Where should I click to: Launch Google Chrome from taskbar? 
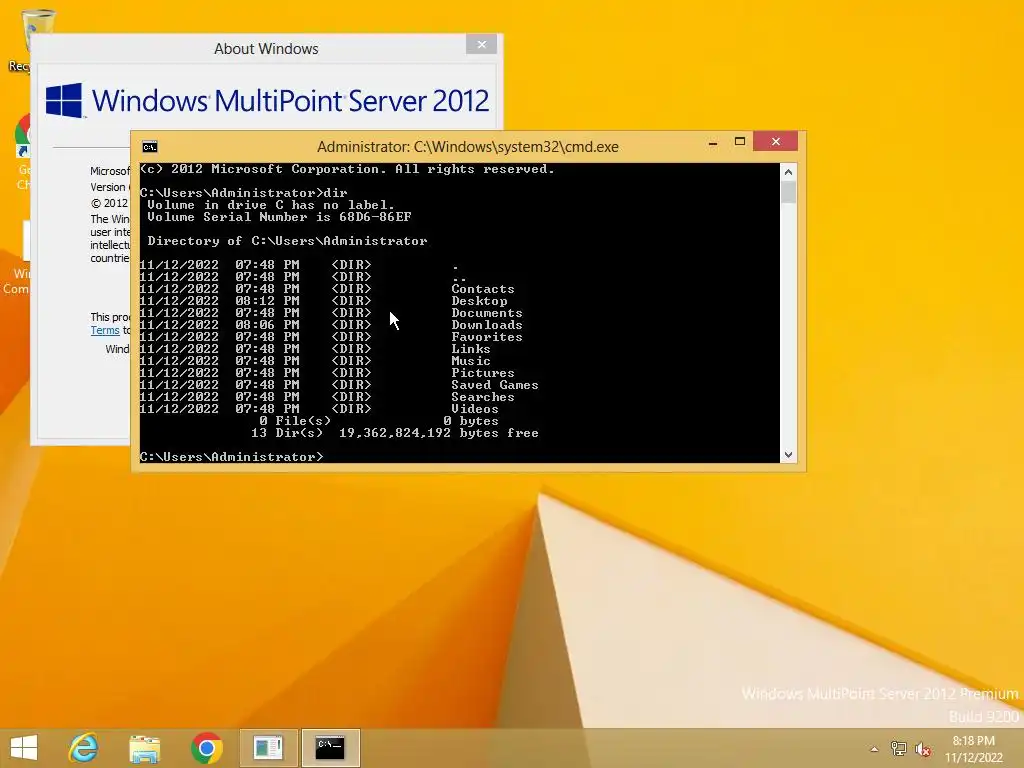tap(206, 748)
